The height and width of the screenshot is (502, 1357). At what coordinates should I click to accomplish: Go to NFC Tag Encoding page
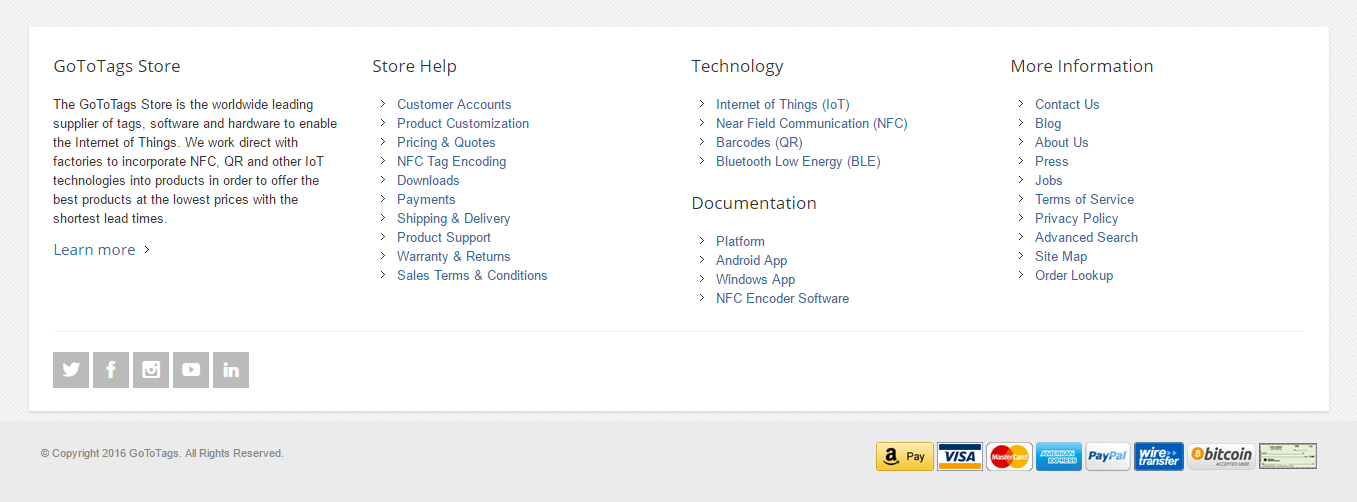[451, 162]
